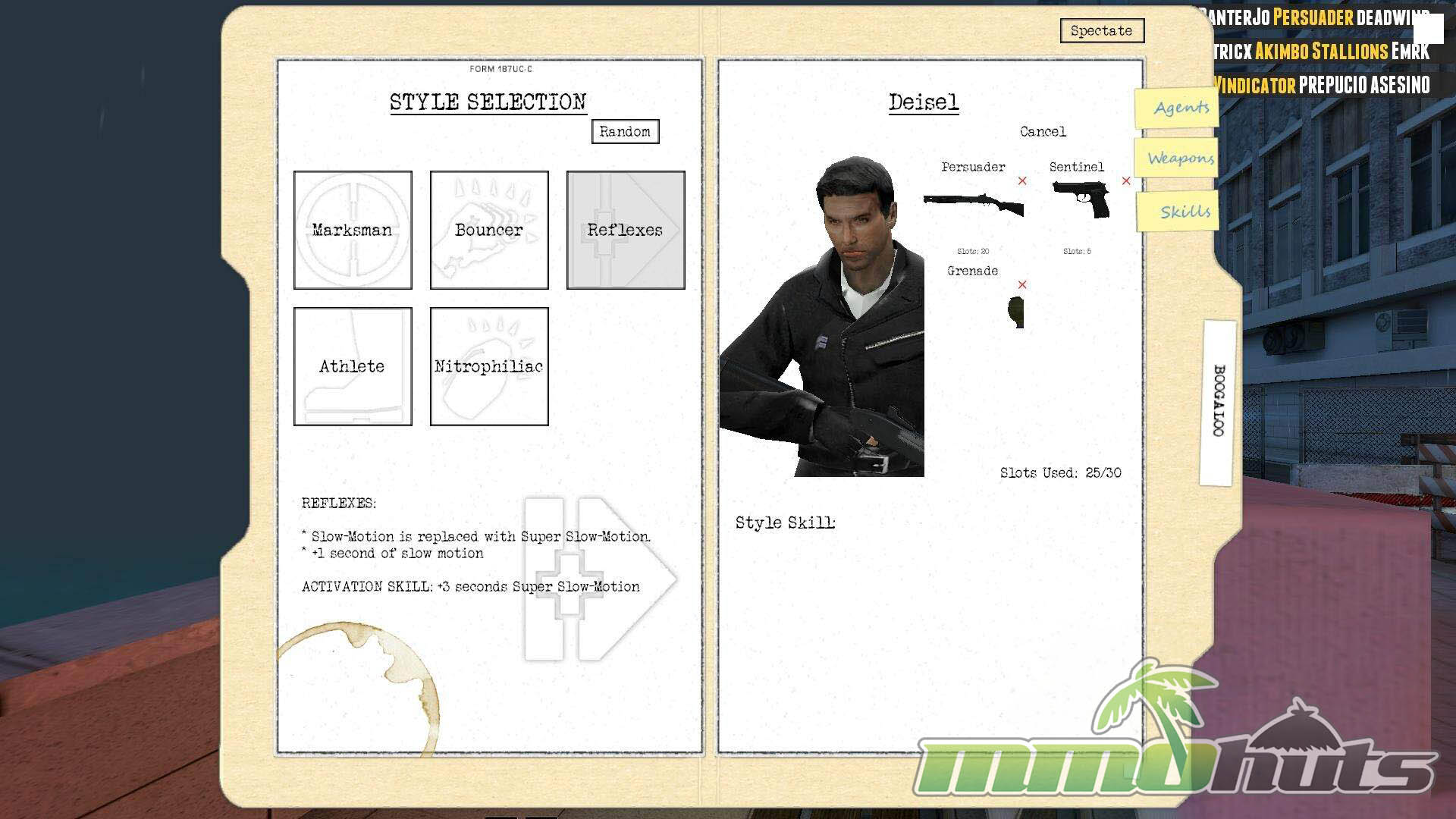Image resolution: width=1456 pixels, height=819 pixels.
Task: Click the Sentinel pistol image
Action: click(1081, 201)
